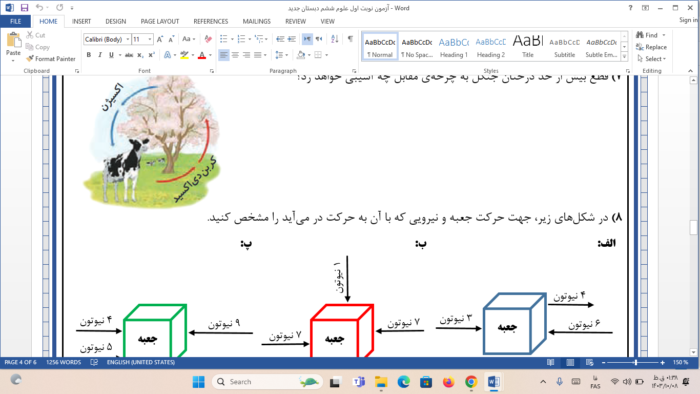Open the Calibri (Body) font name dropdown
This screenshot has height=394, width=700.
tap(128, 39)
